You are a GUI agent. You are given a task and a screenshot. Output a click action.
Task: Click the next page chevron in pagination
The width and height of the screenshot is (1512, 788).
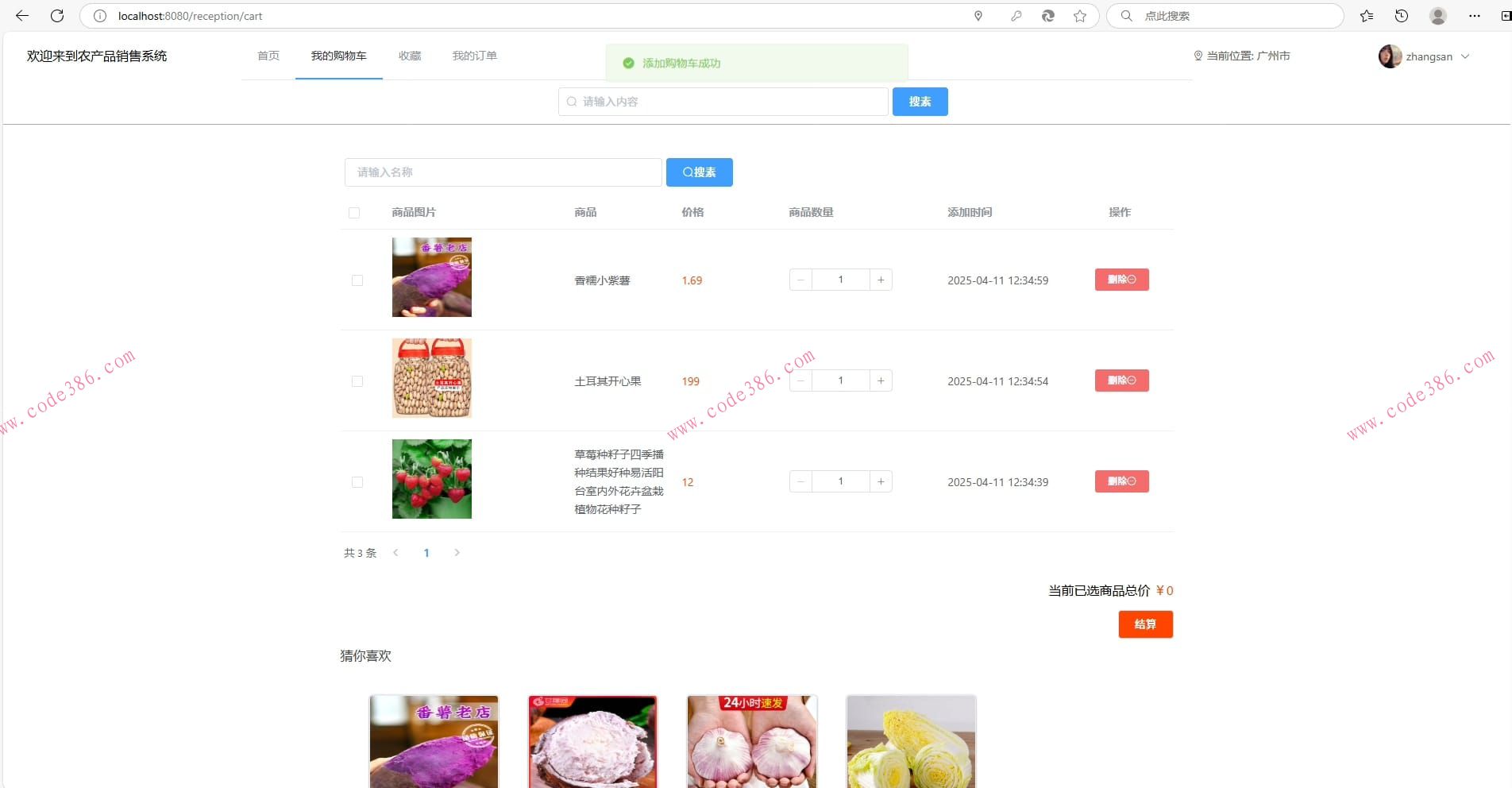click(x=457, y=553)
